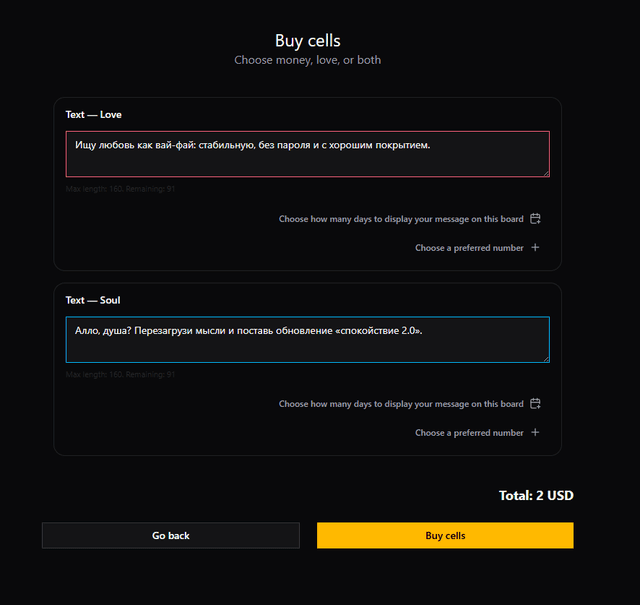The height and width of the screenshot is (605, 640).
Task: Click the 'Total: 2 USD' text
Action: click(x=536, y=495)
